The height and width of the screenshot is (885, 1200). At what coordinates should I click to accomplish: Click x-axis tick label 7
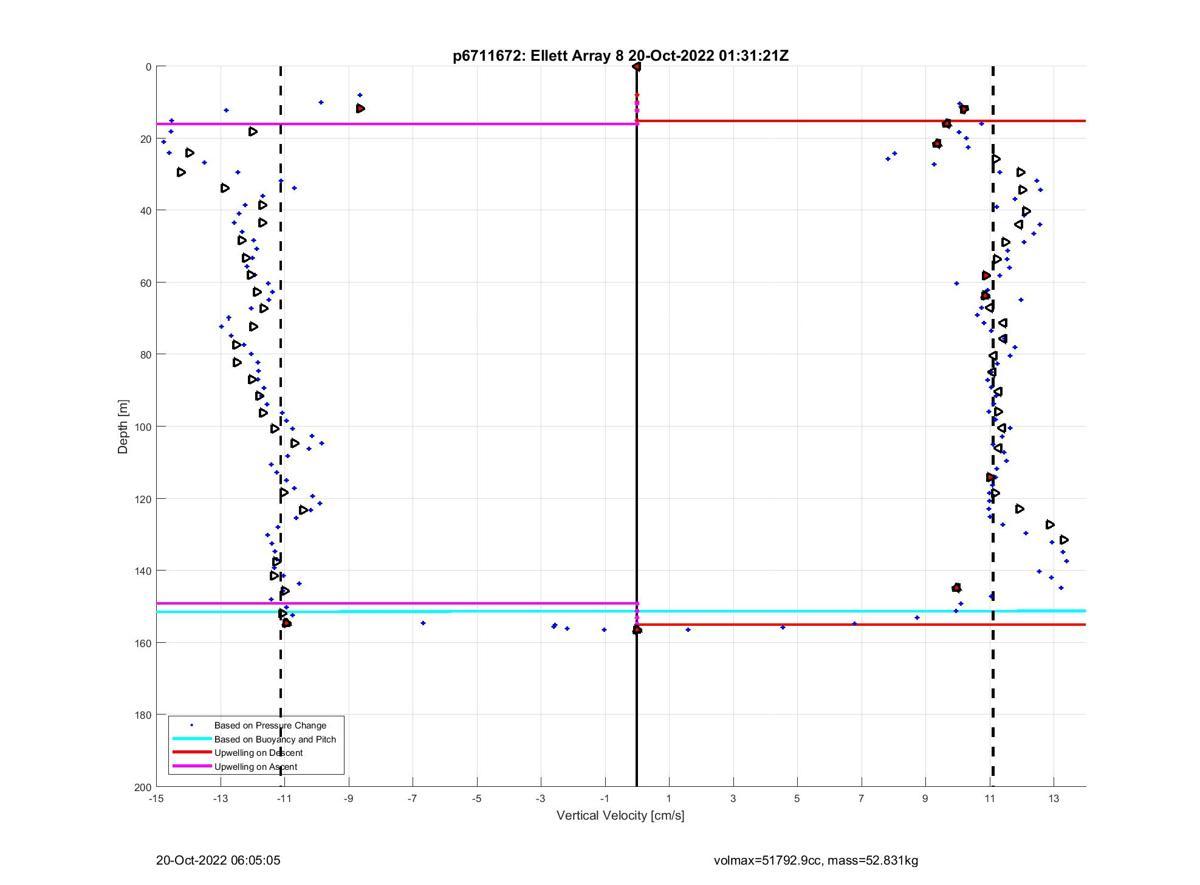tap(861, 798)
